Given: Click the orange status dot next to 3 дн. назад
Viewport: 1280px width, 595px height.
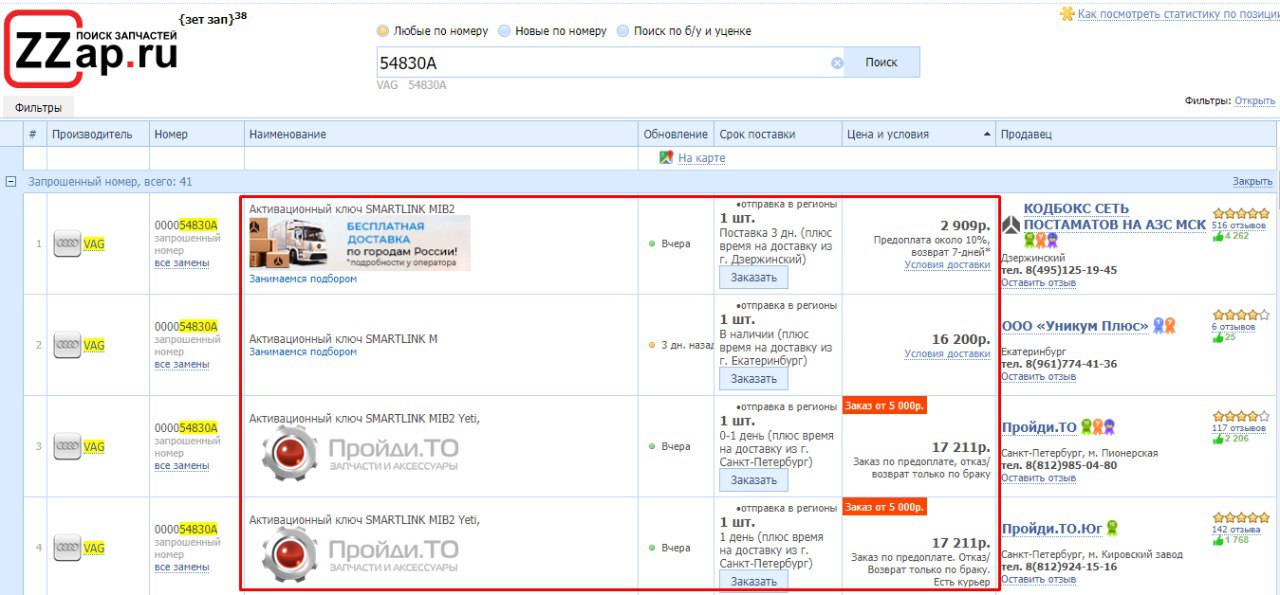Looking at the screenshot, I should [x=652, y=345].
